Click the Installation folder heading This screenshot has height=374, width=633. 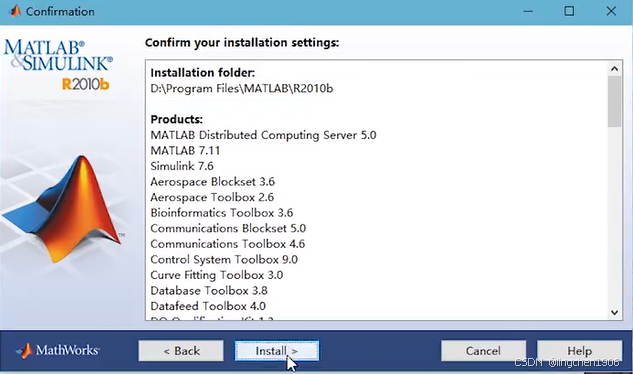[203, 73]
